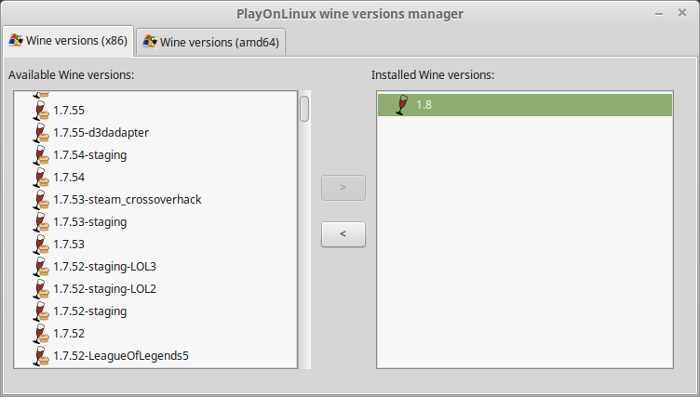Select plain 1.7.52 version entry

[x=69, y=334]
